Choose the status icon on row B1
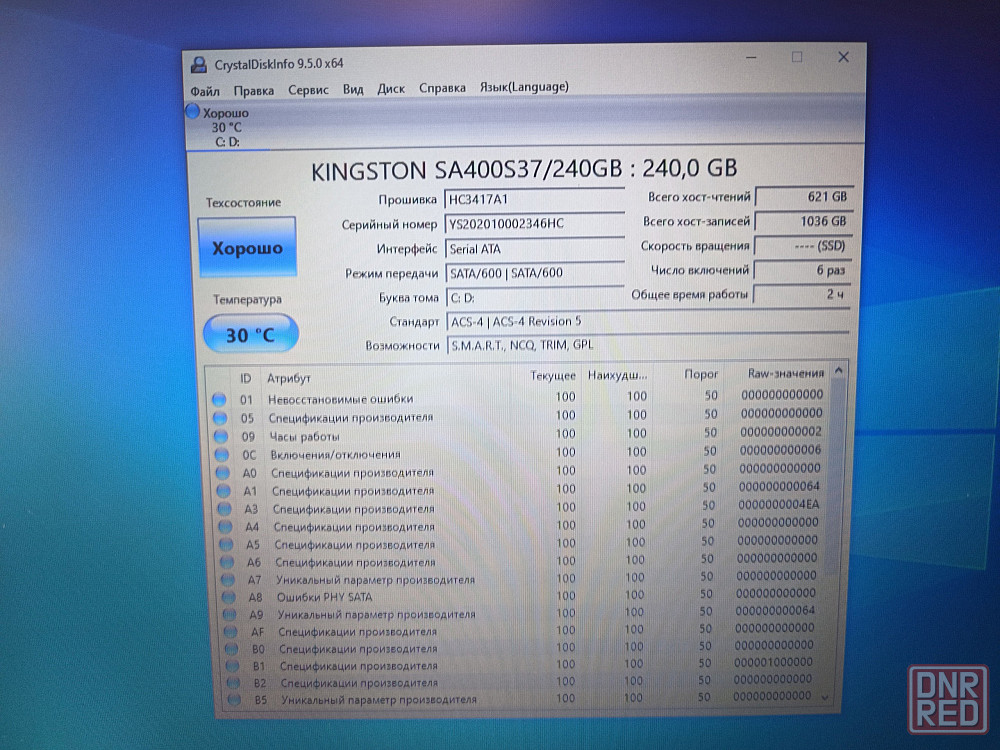 [233, 666]
